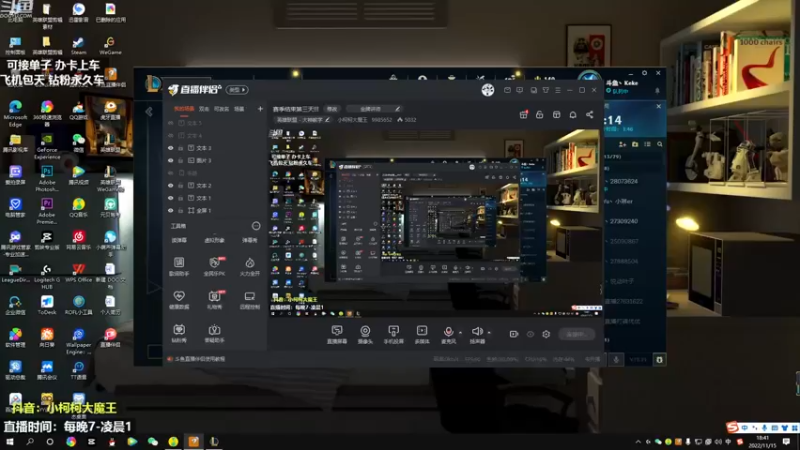Select the 双击 scene tab
800x450 pixels.
204,109
